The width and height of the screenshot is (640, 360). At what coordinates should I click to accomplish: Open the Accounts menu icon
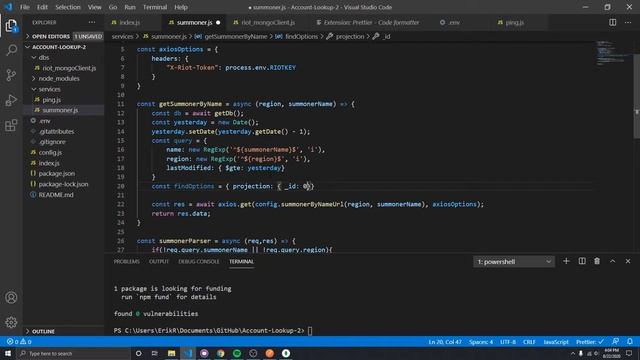point(11,298)
